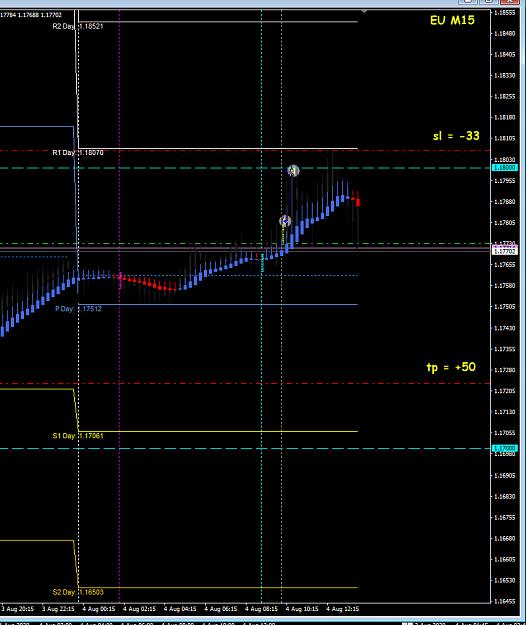Click the 1.17055 price scale value
This screenshot has width=526, height=625.
pos(504,433)
